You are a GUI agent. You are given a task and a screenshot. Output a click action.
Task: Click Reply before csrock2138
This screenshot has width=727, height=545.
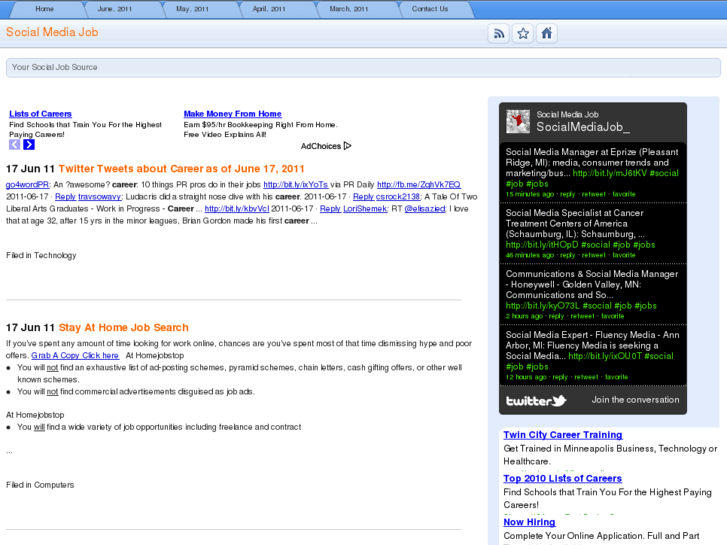[x=364, y=197]
